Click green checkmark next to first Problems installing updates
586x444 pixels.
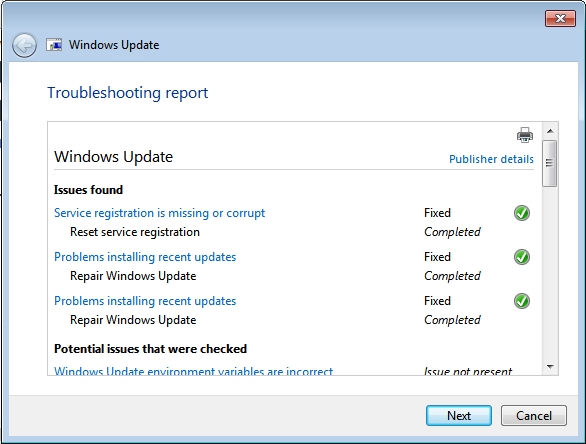[x=522, y=257]
